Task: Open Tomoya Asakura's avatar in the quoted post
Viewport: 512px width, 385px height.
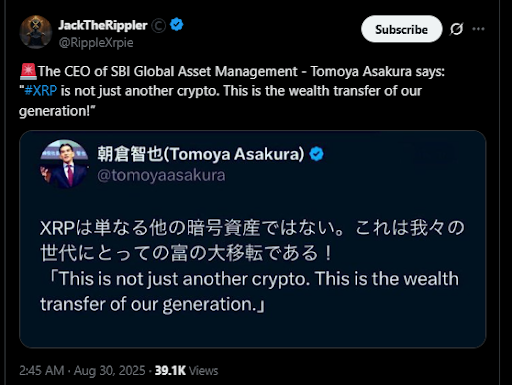Action: (x=64, y=164)
